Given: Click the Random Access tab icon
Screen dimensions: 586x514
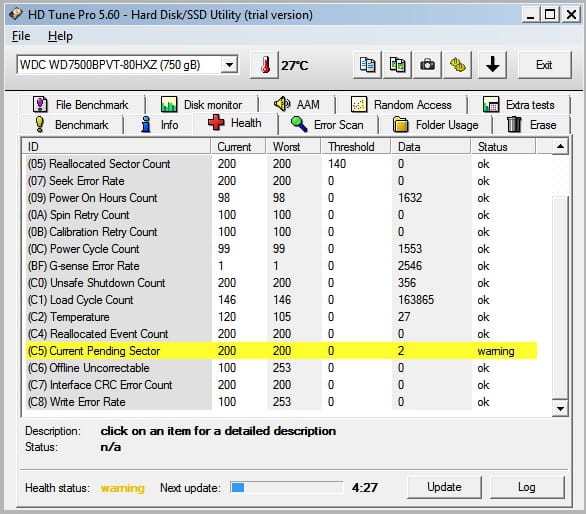Looking at the screenshot, I should (359, 104).
